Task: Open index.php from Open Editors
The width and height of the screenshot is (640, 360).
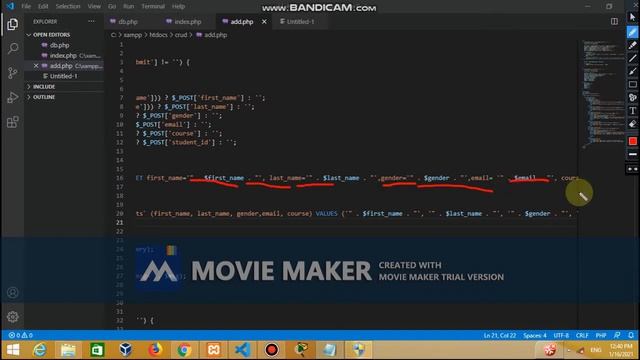Action: pyautogui.click(x=63, y=56)
